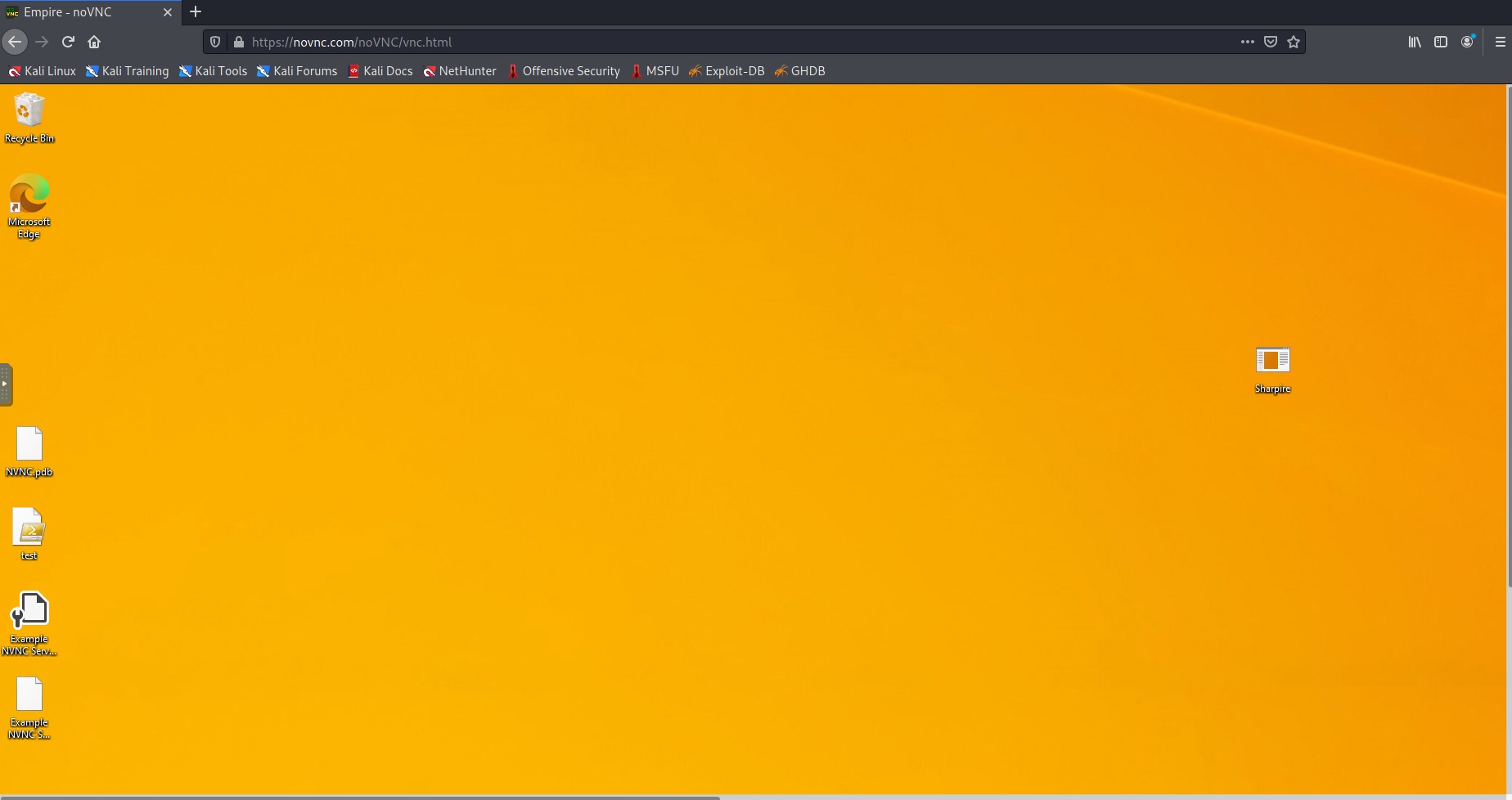Open a new browser tab
The height and width of the screenshot is (800, 1512).
coord(196,12)
